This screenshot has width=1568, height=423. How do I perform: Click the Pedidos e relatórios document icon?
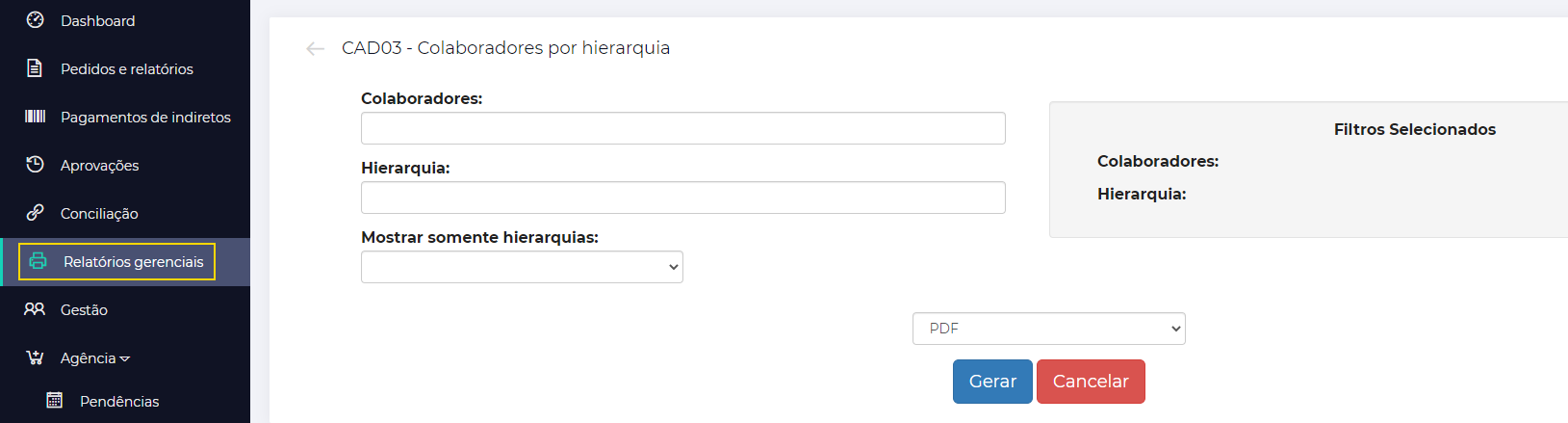(35, 68)
